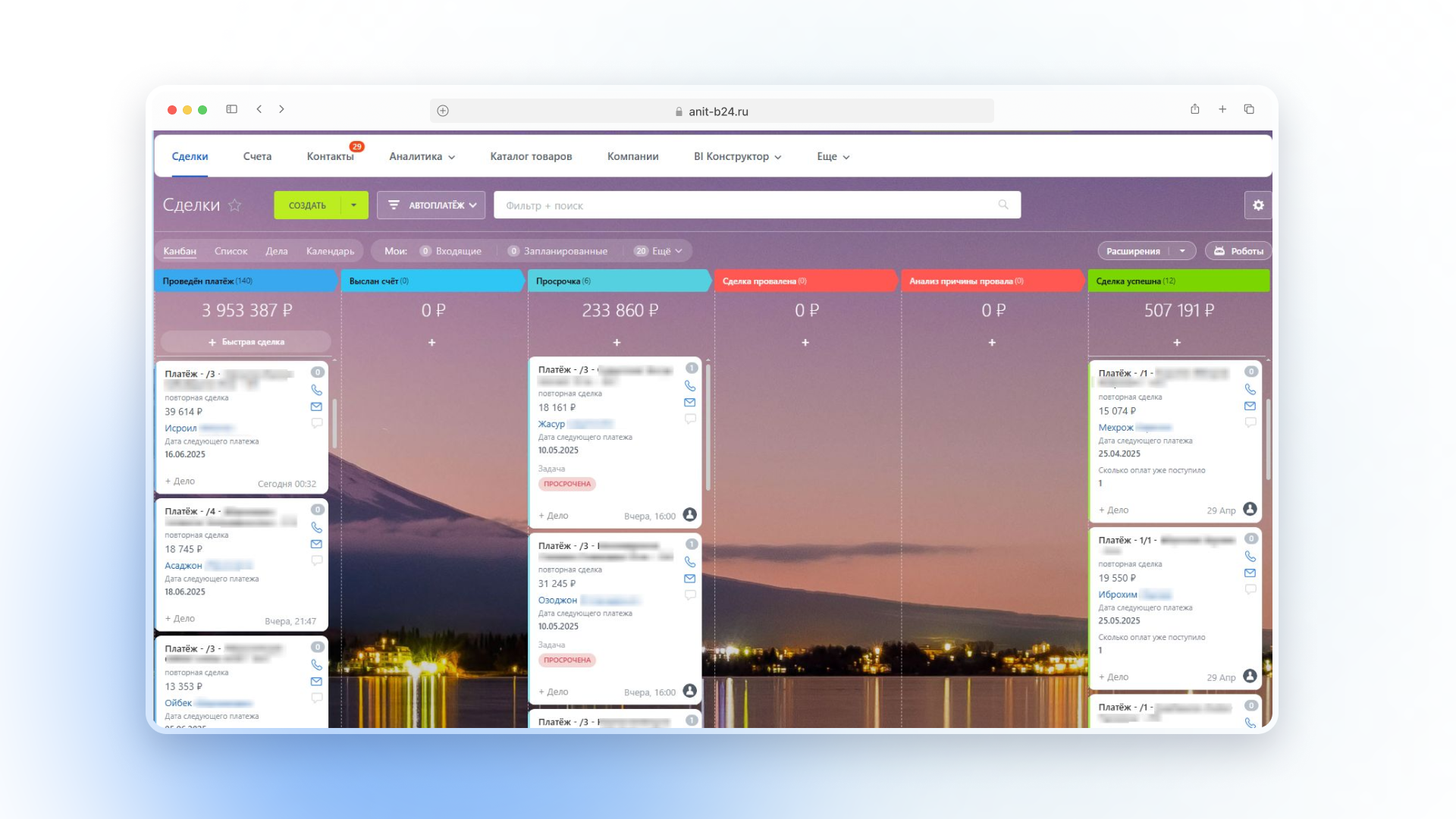The image size is (1456, 819).
Task: Click the favorite star next to Сделки title
Action: click(x=235, y=206)
